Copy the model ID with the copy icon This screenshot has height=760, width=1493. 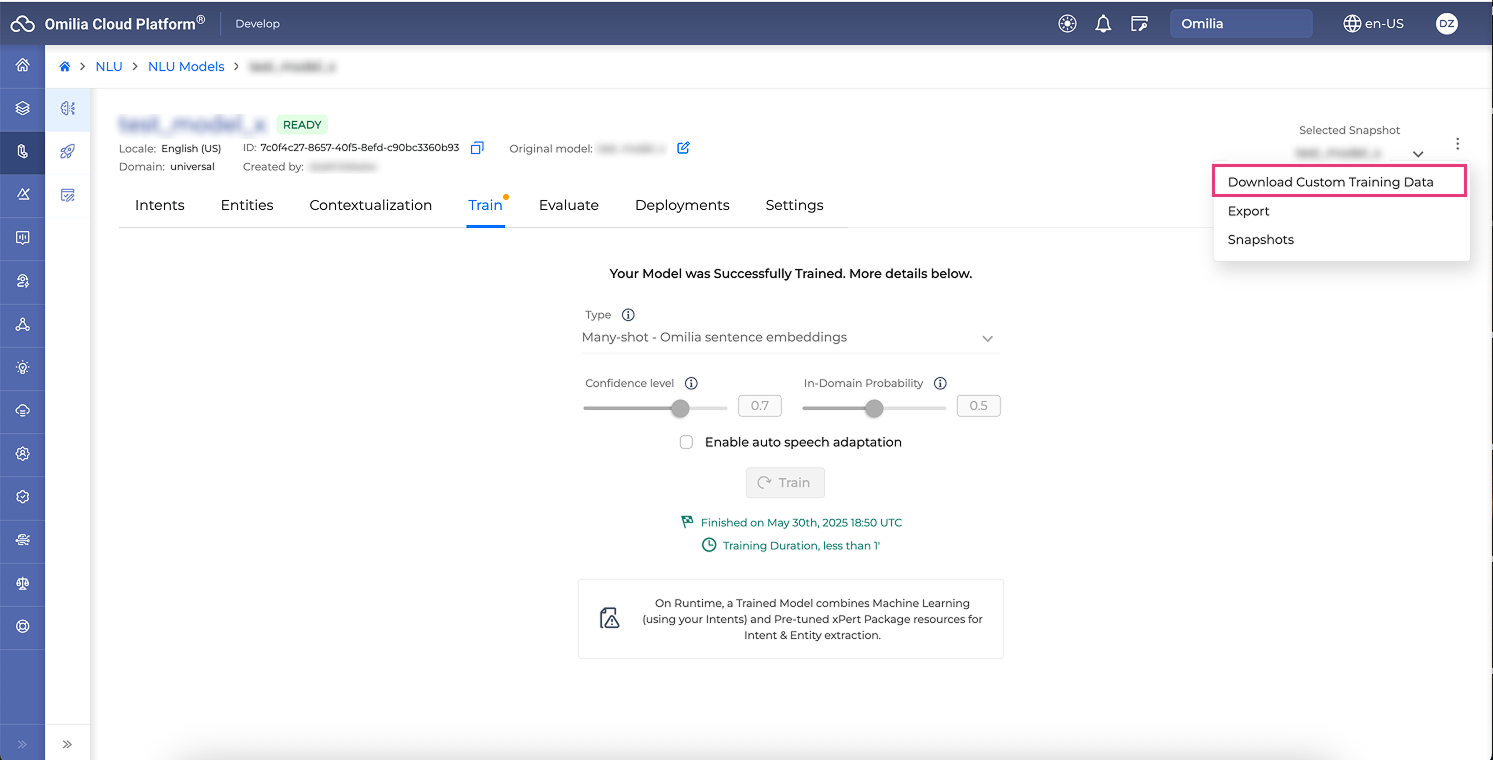[477, 148]
